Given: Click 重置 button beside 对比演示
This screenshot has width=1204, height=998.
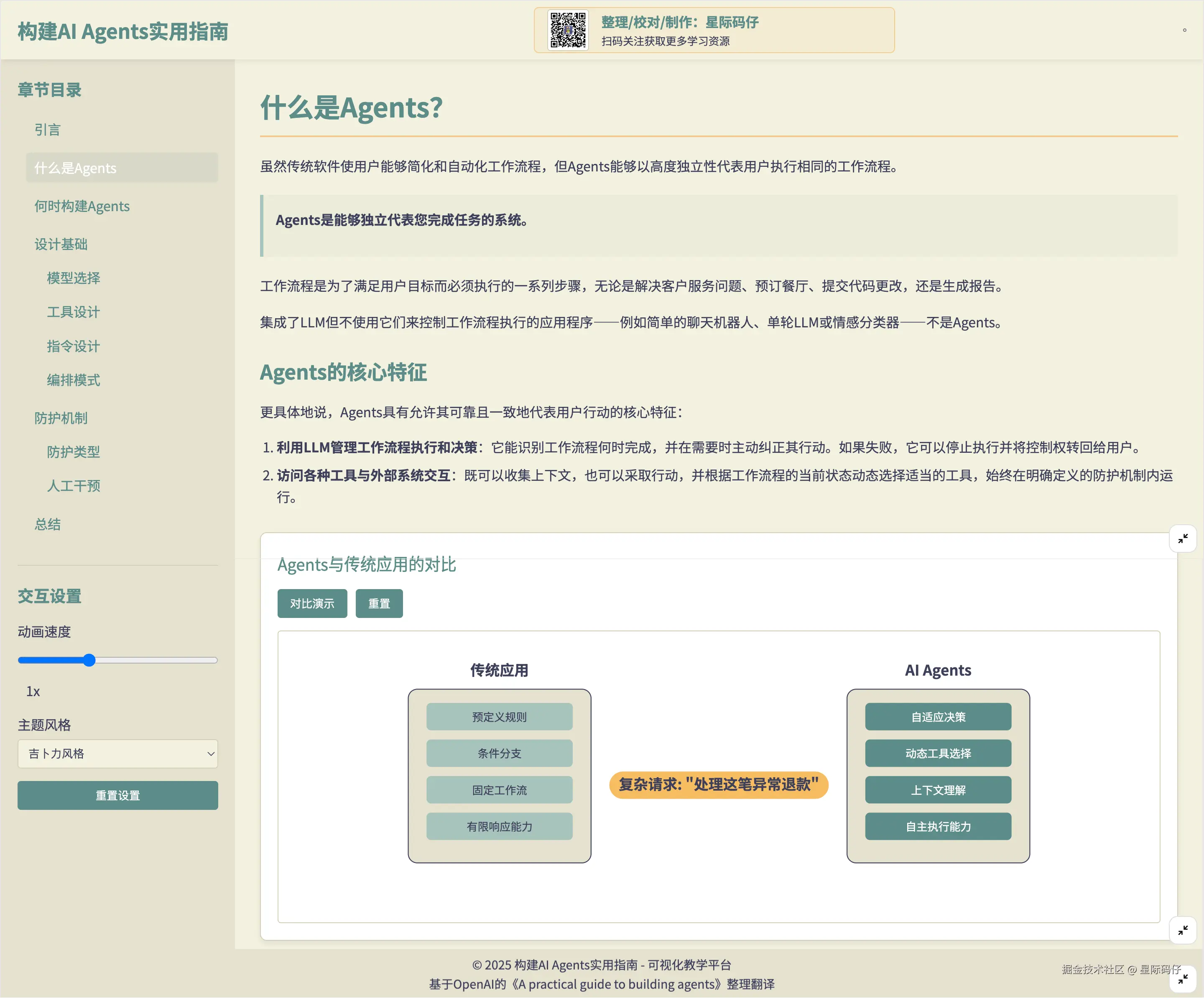Looking at the screenshot, I should coord(379,604).
